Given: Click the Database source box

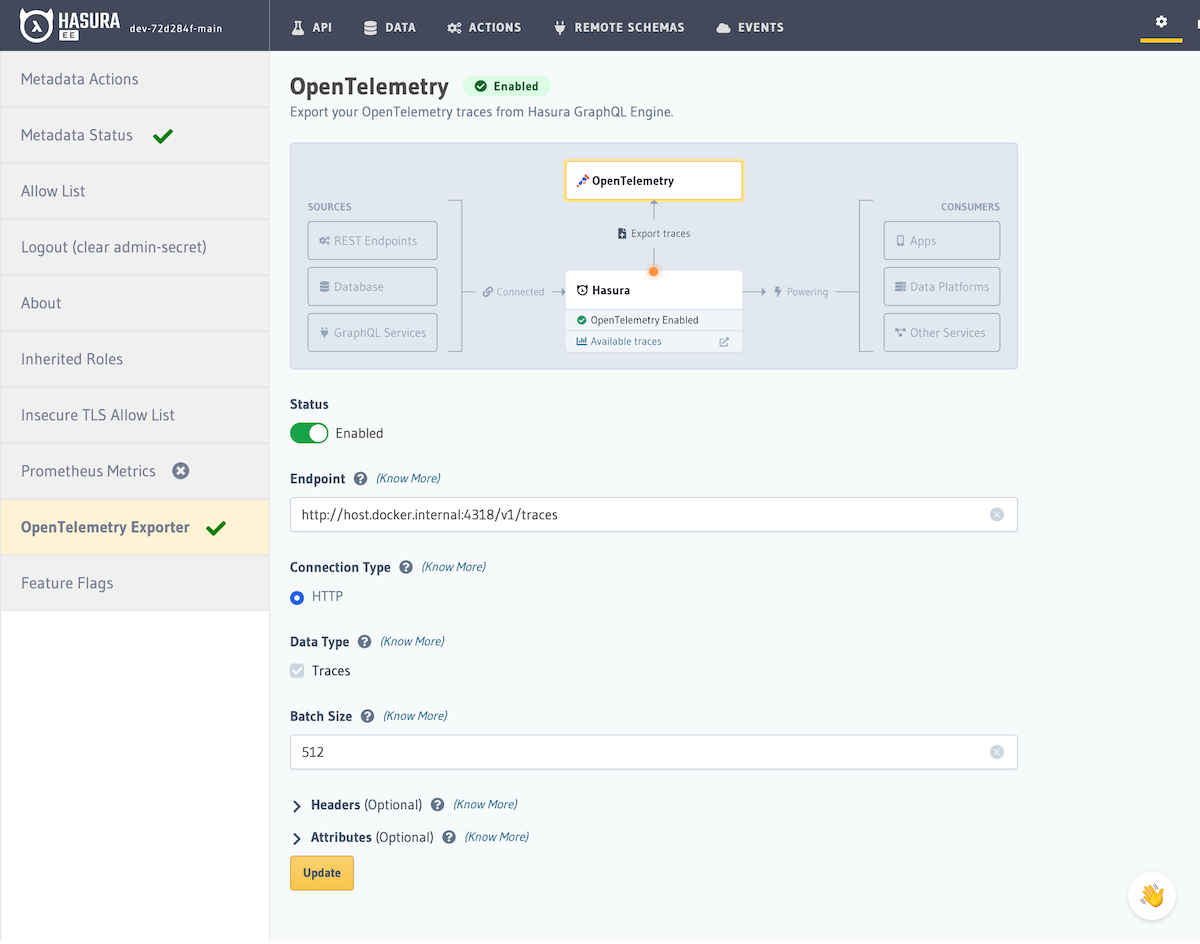Looking at the screenshot, I should tap(373, 287).
